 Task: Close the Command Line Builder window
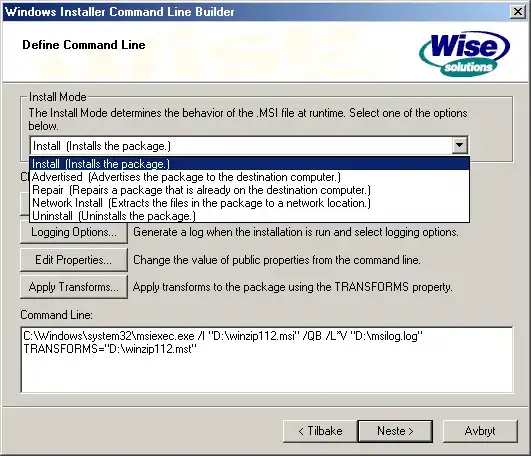518,12
